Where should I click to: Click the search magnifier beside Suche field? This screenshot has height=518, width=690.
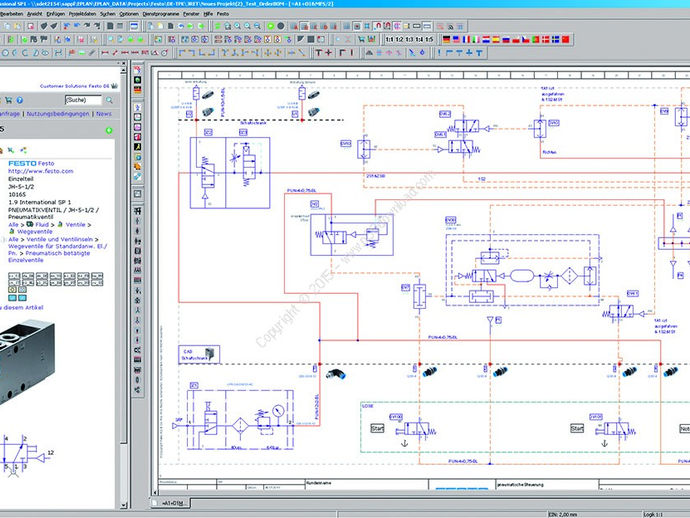click(109, 100)
